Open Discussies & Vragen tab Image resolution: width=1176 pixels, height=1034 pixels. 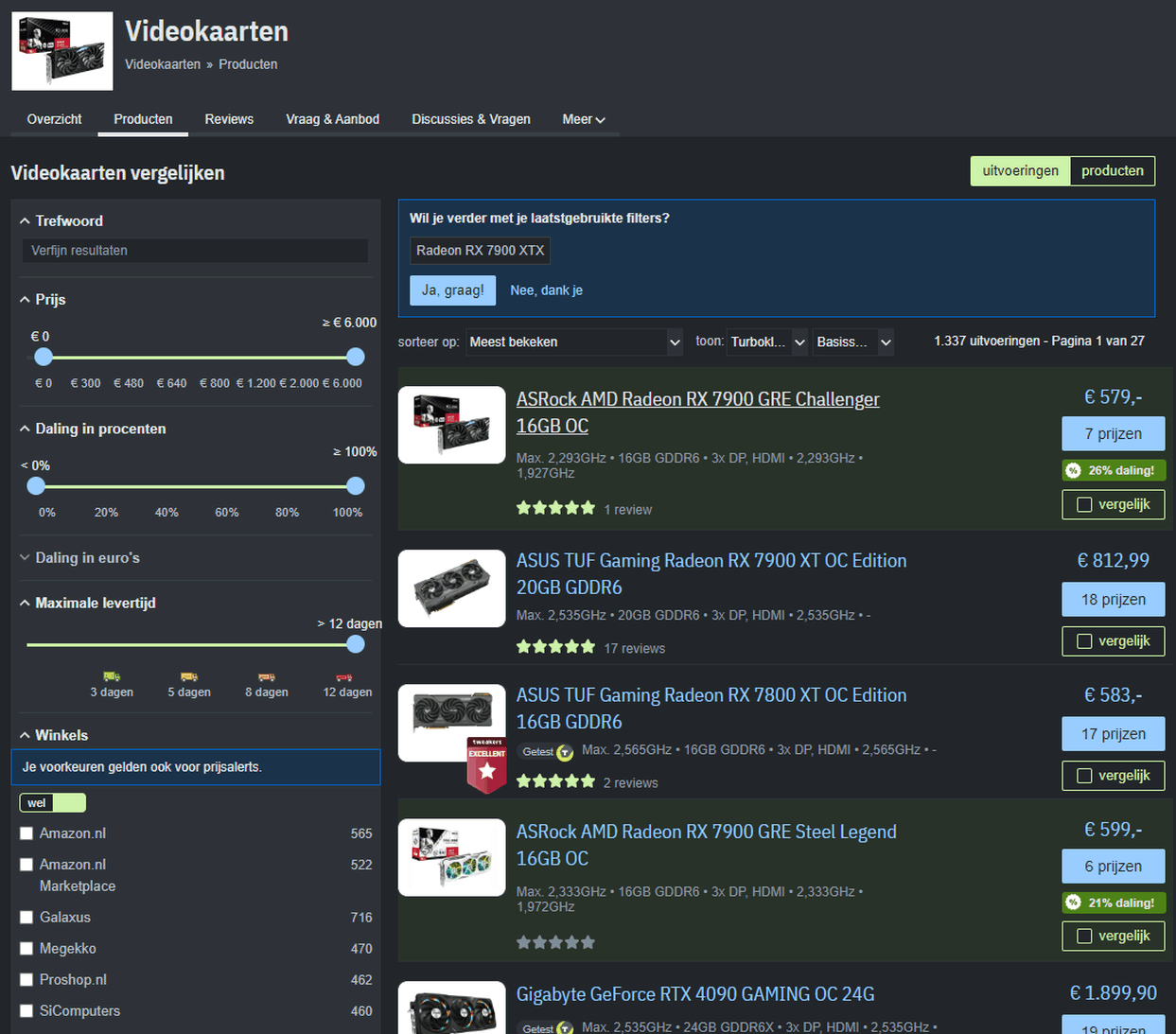coord(471,119)
